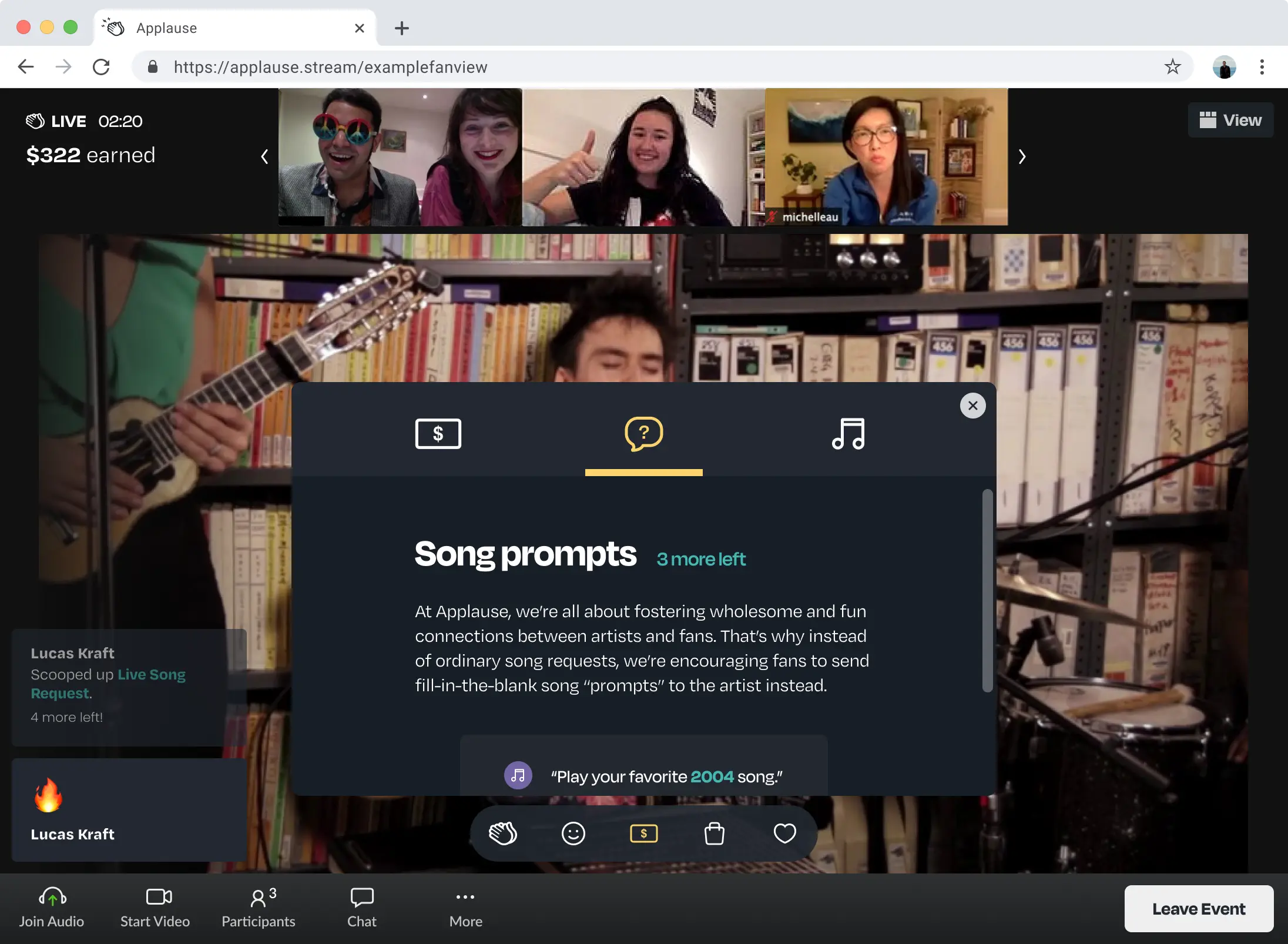Click the dollar tip icon in reaction bar

pyautogui.click(x=643, y=833)
